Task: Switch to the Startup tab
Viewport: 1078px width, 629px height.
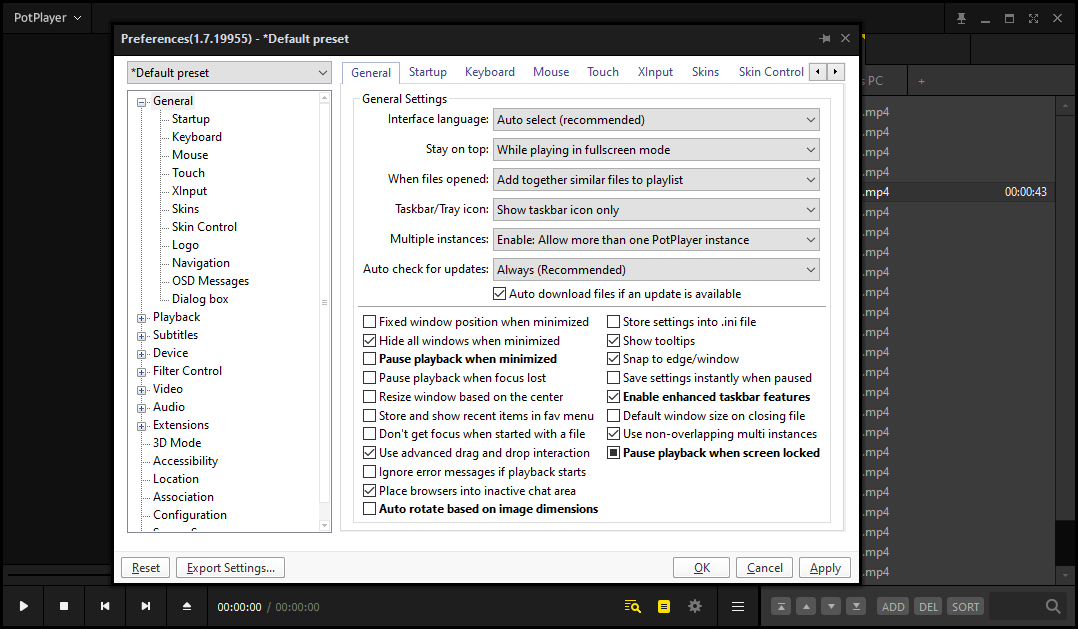Action: pos(428,72)
